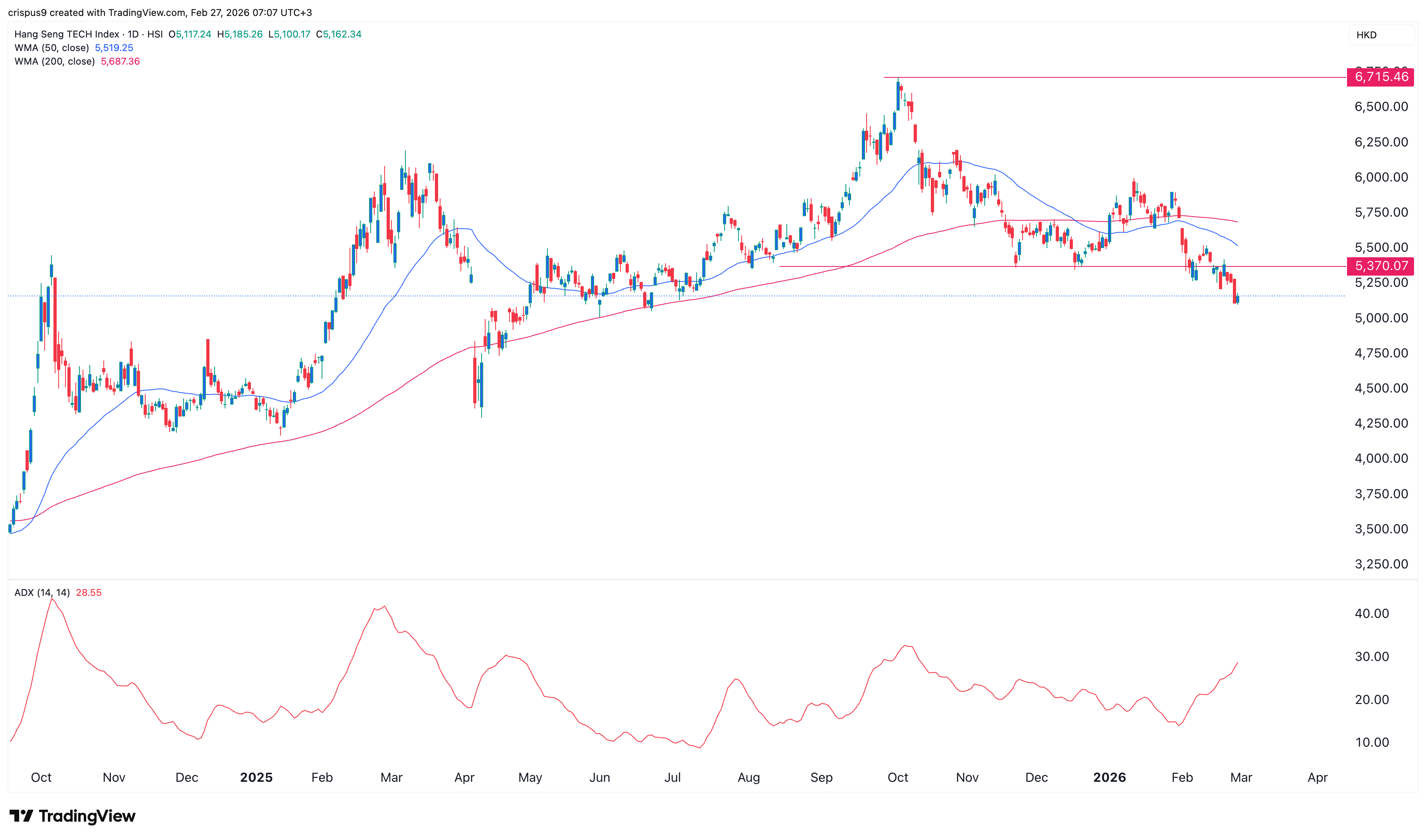This screenshot has height=840, width=1426.
Task: Click the green close value C5,162.34
Action: pos(338,34)
